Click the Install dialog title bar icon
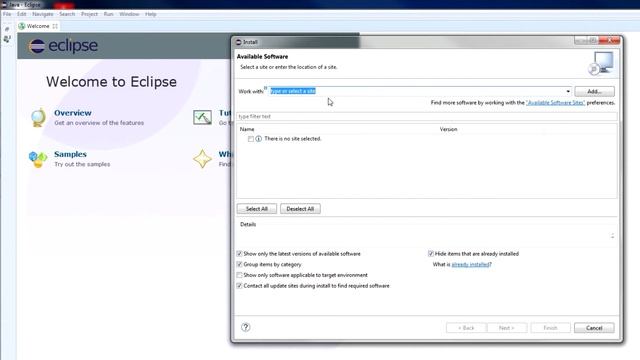The height and width of the screenshot is (360, 640). pyautogui.click(x=239, y=42)
